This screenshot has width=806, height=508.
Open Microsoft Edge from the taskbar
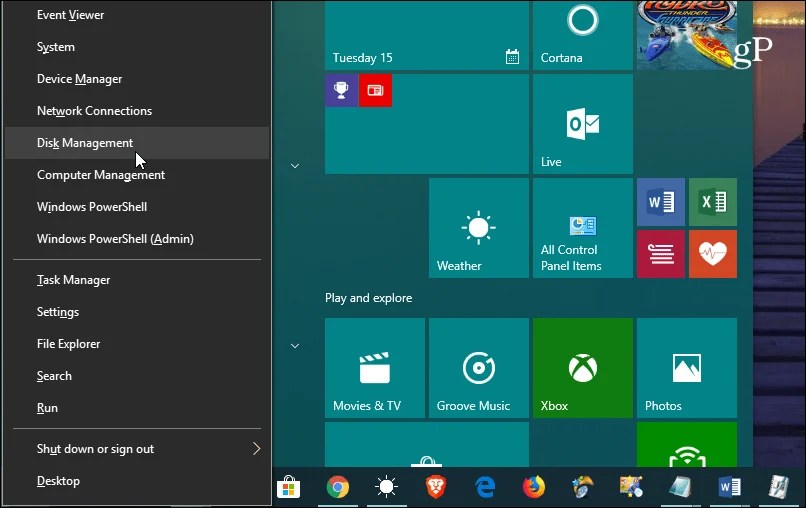pyautogui.click(x=485, y=487)
